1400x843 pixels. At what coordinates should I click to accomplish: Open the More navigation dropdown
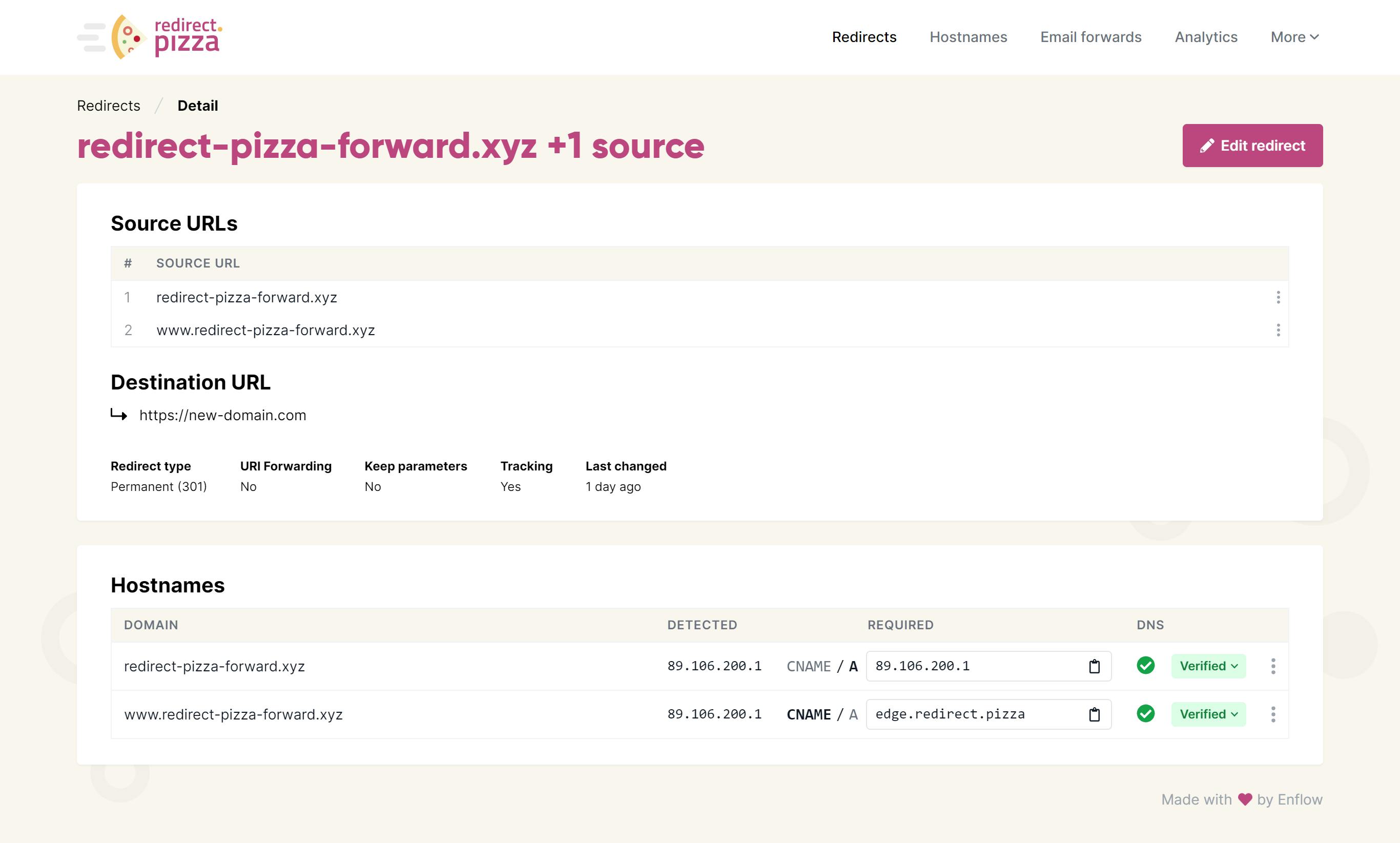pos(1294,37)
